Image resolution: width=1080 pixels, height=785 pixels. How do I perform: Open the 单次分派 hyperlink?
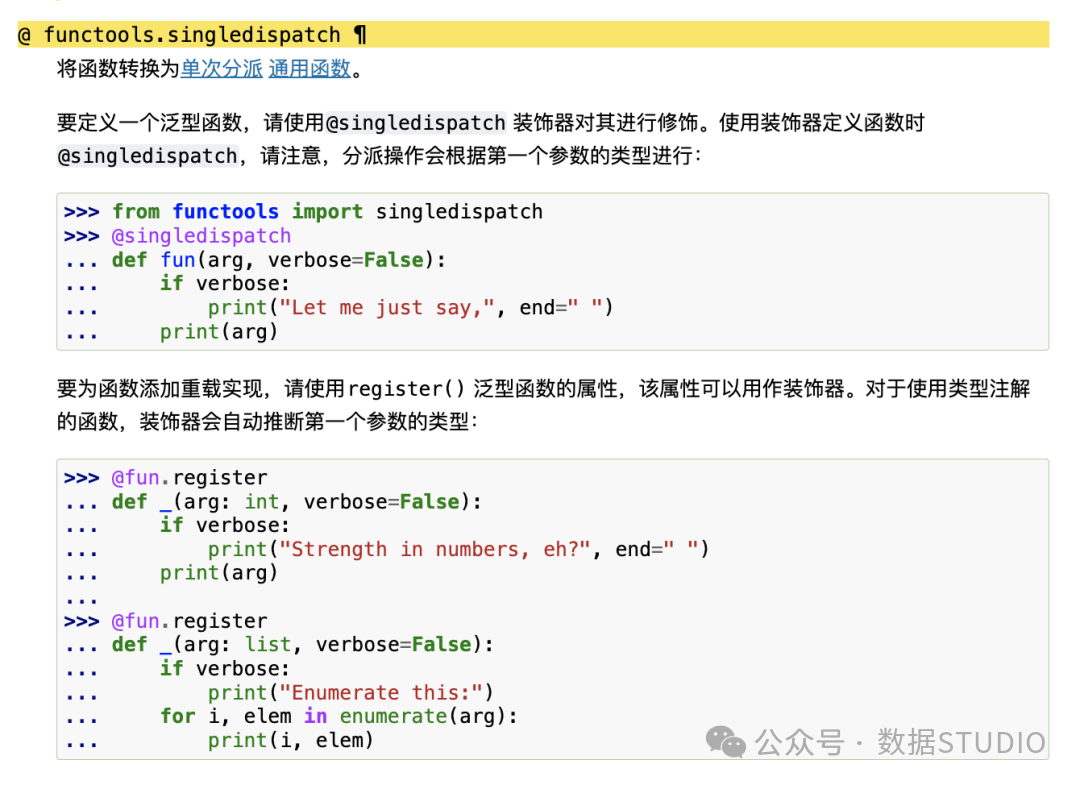[221, 69]
